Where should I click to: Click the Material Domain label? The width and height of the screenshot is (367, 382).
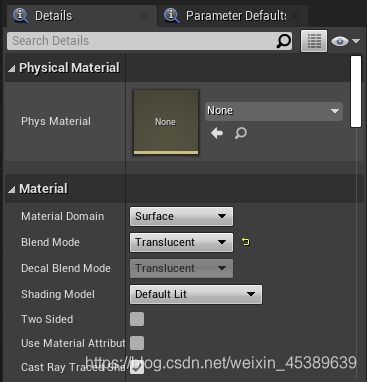pyautogui.click(x=63, y=216)
